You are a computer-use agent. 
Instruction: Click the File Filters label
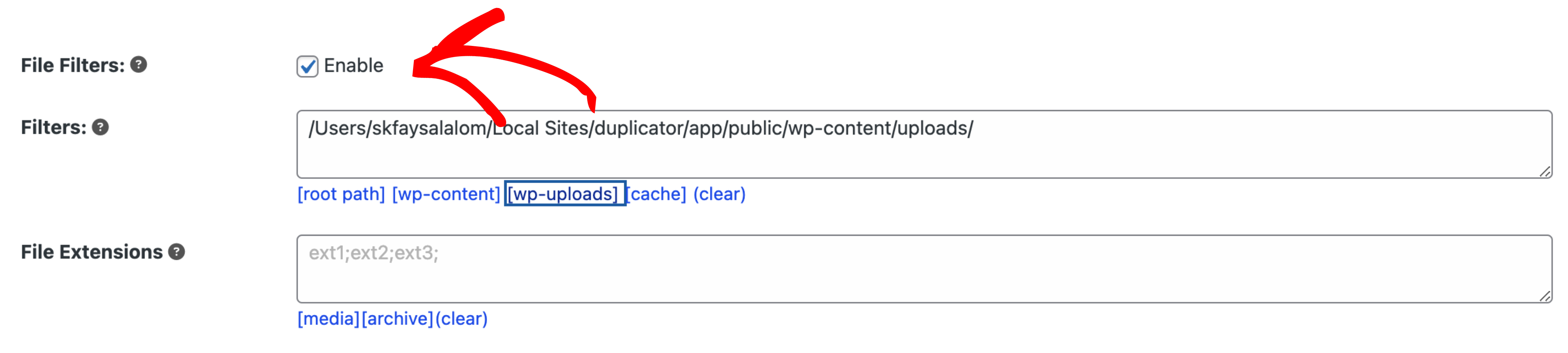tap(73, 65)
